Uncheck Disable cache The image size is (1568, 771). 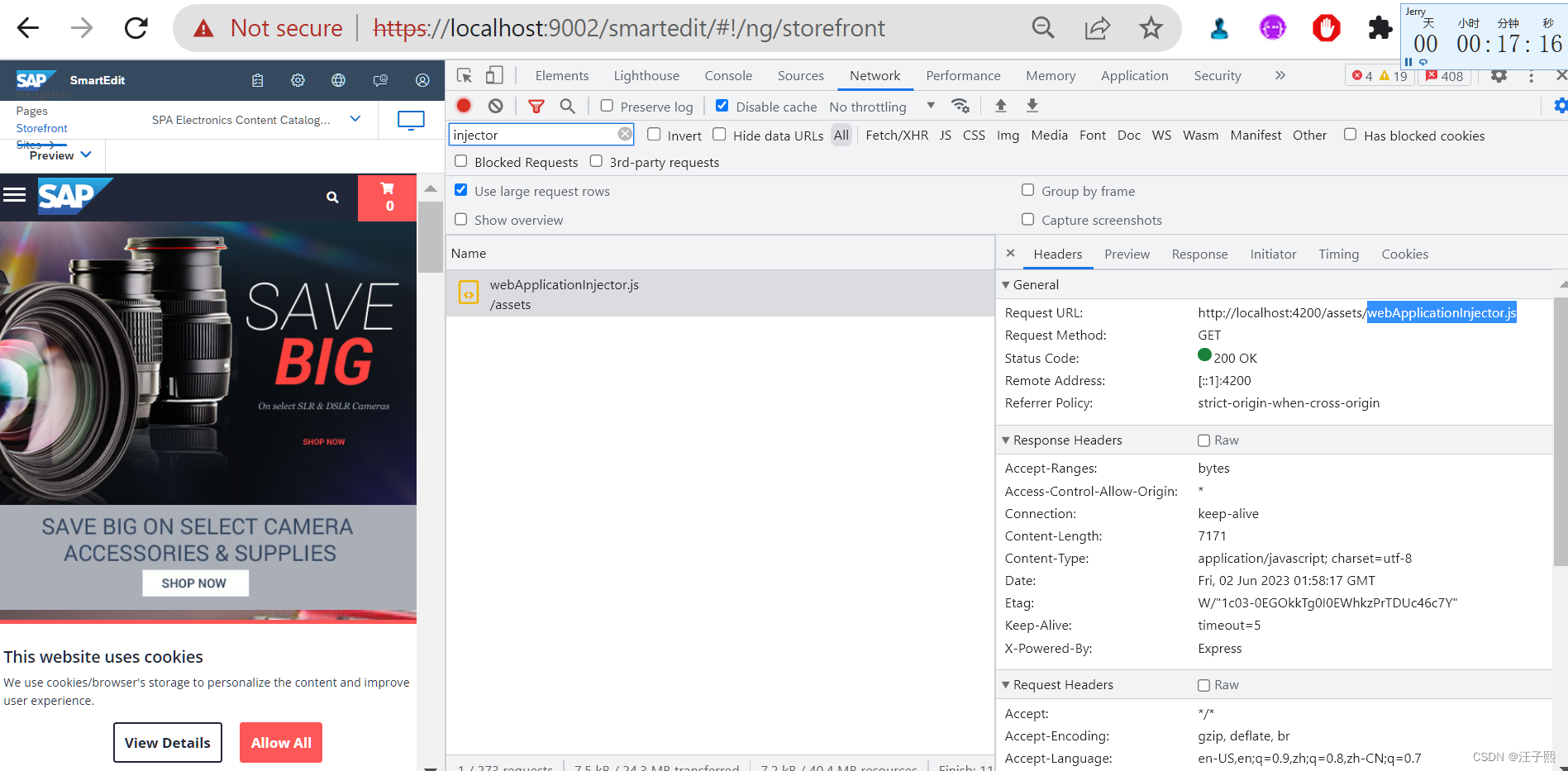tap(722, 106)
